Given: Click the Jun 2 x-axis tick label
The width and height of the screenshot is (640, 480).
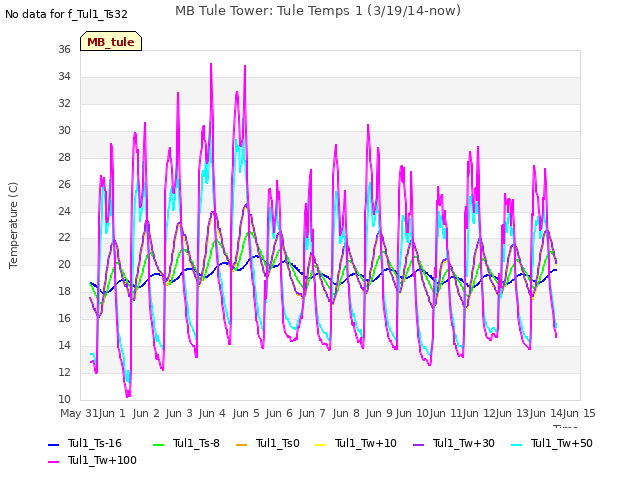Looking at the screenshot, I should tap(146, 413).
